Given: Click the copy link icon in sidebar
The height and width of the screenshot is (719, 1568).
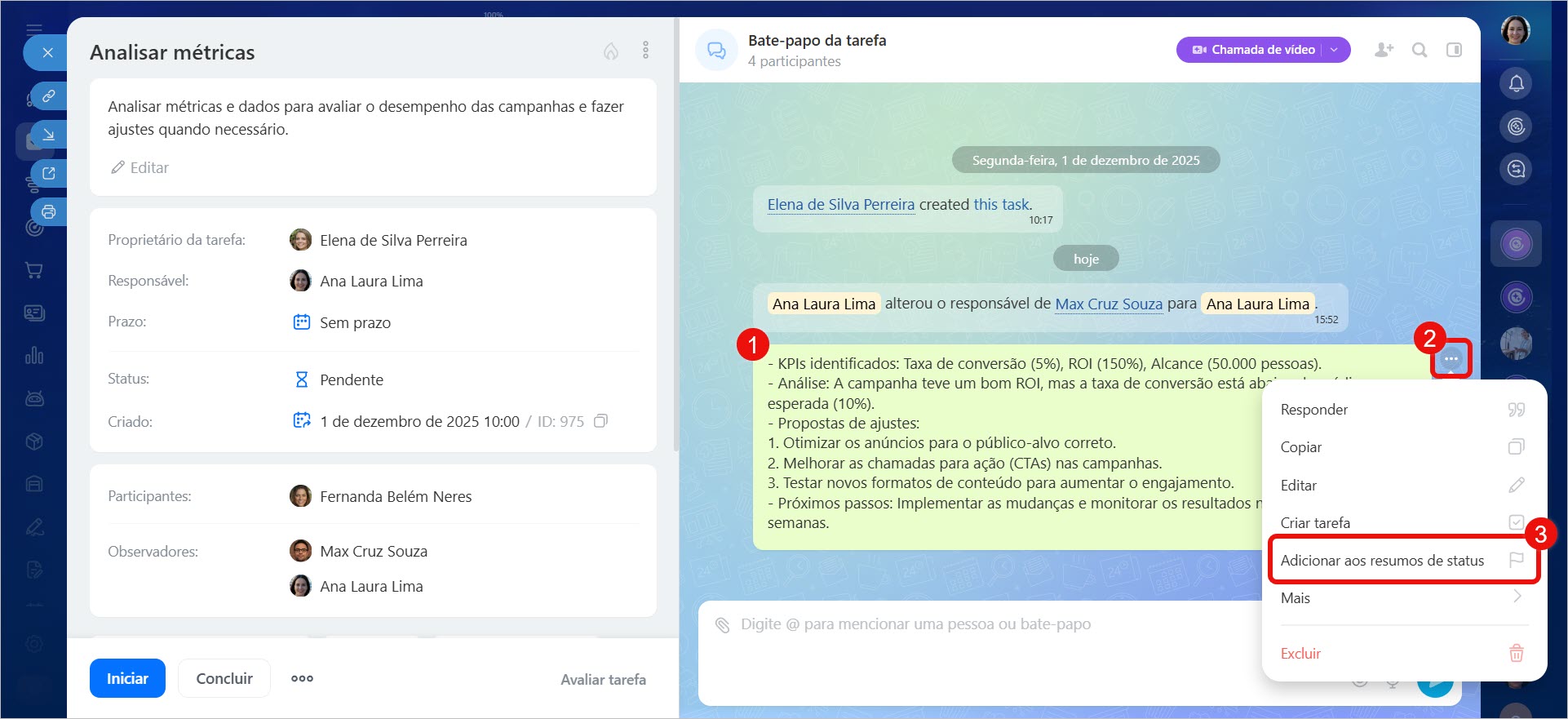Looking at the screenshot, I should (49, 96).
